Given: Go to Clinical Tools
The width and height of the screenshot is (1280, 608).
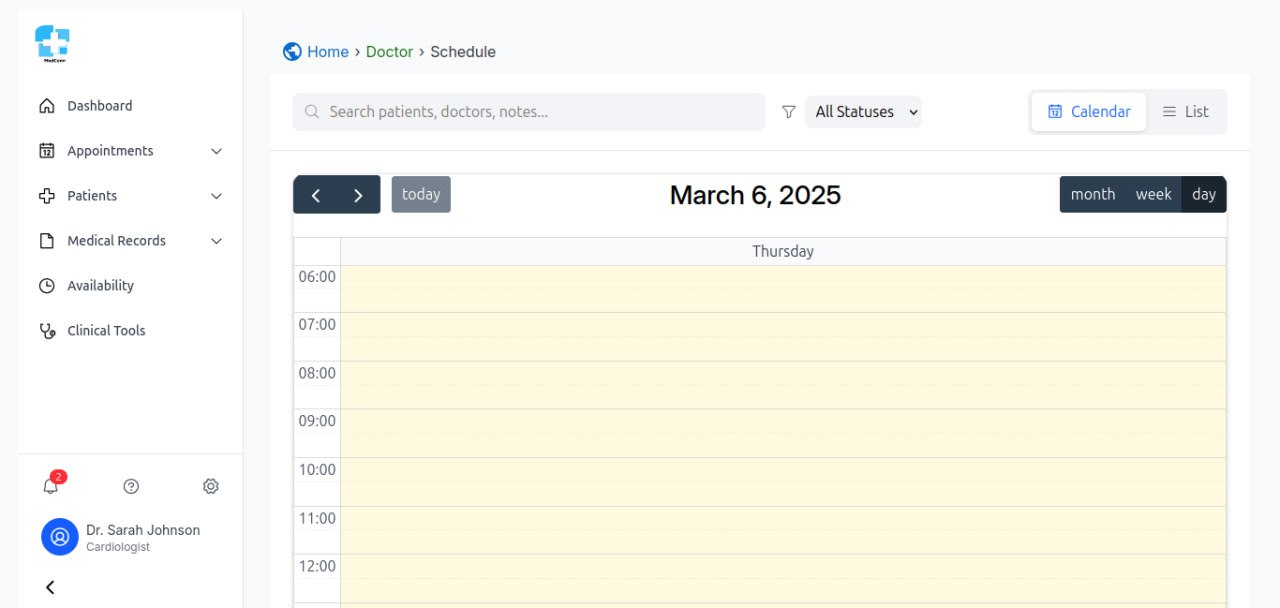Looking at the screenshot, I should click(x=106, y=331).
